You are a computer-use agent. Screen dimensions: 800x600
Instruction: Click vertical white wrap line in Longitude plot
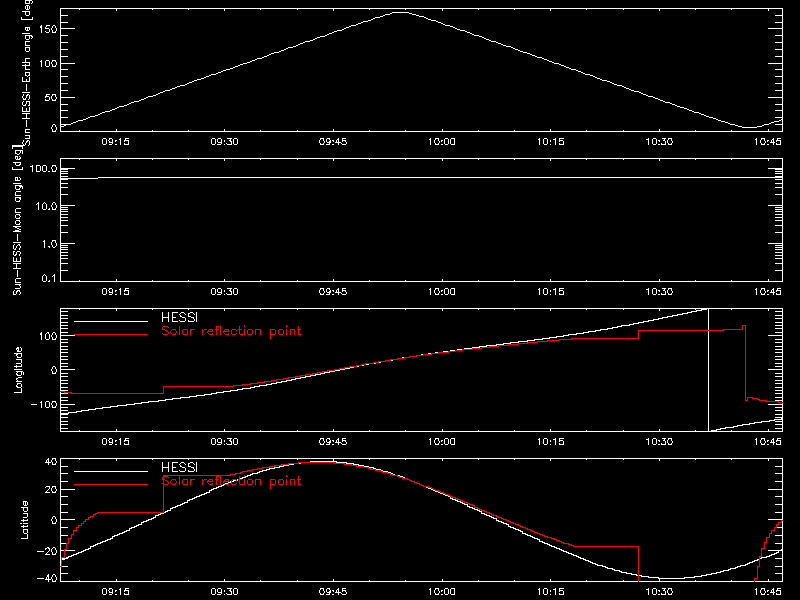point(708,370)
